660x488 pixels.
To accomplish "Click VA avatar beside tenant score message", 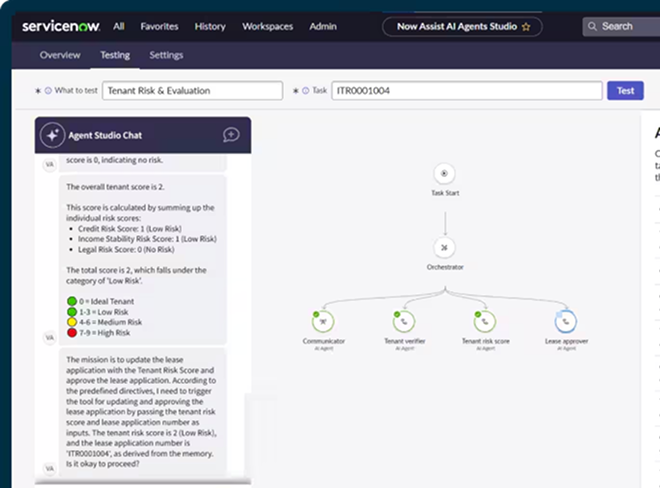I will pos(50,337).
